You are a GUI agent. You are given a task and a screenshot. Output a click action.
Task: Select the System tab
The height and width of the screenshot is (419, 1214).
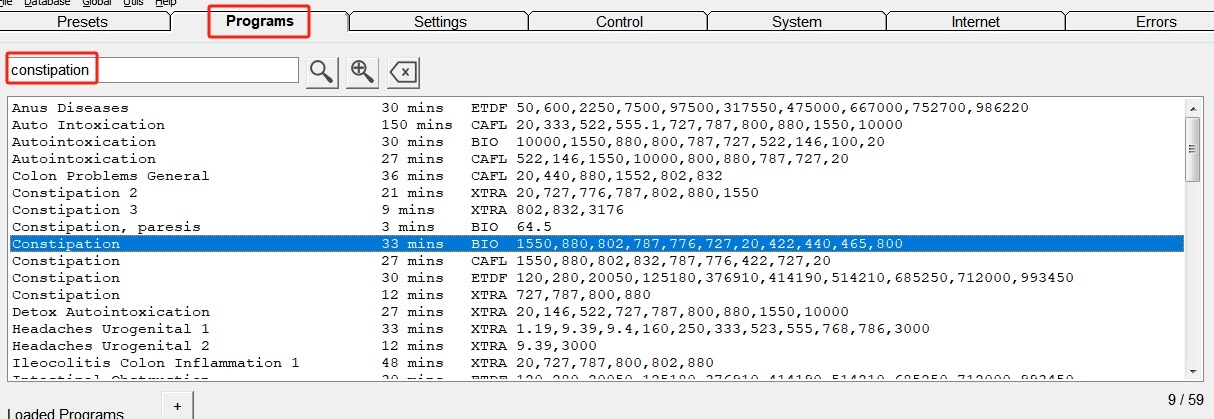click(797, 22)
